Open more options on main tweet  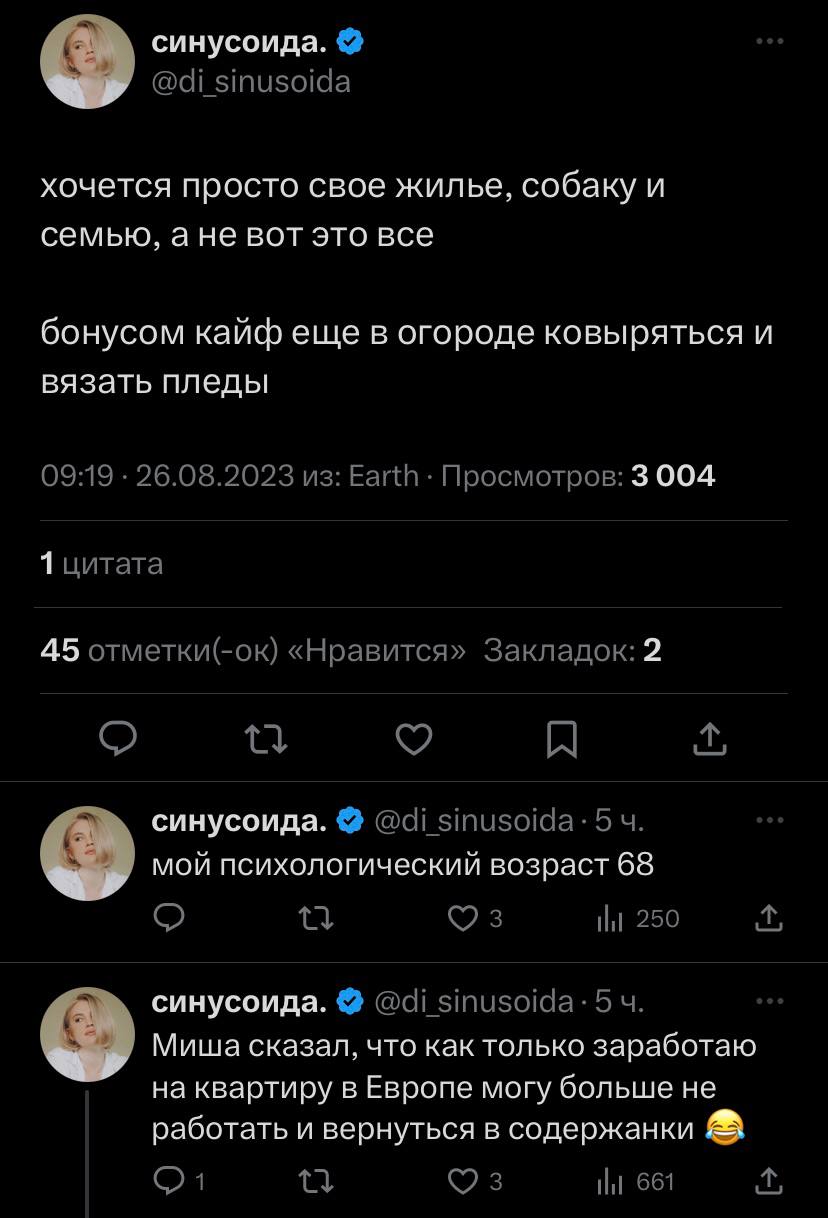(x=769, y=42)
